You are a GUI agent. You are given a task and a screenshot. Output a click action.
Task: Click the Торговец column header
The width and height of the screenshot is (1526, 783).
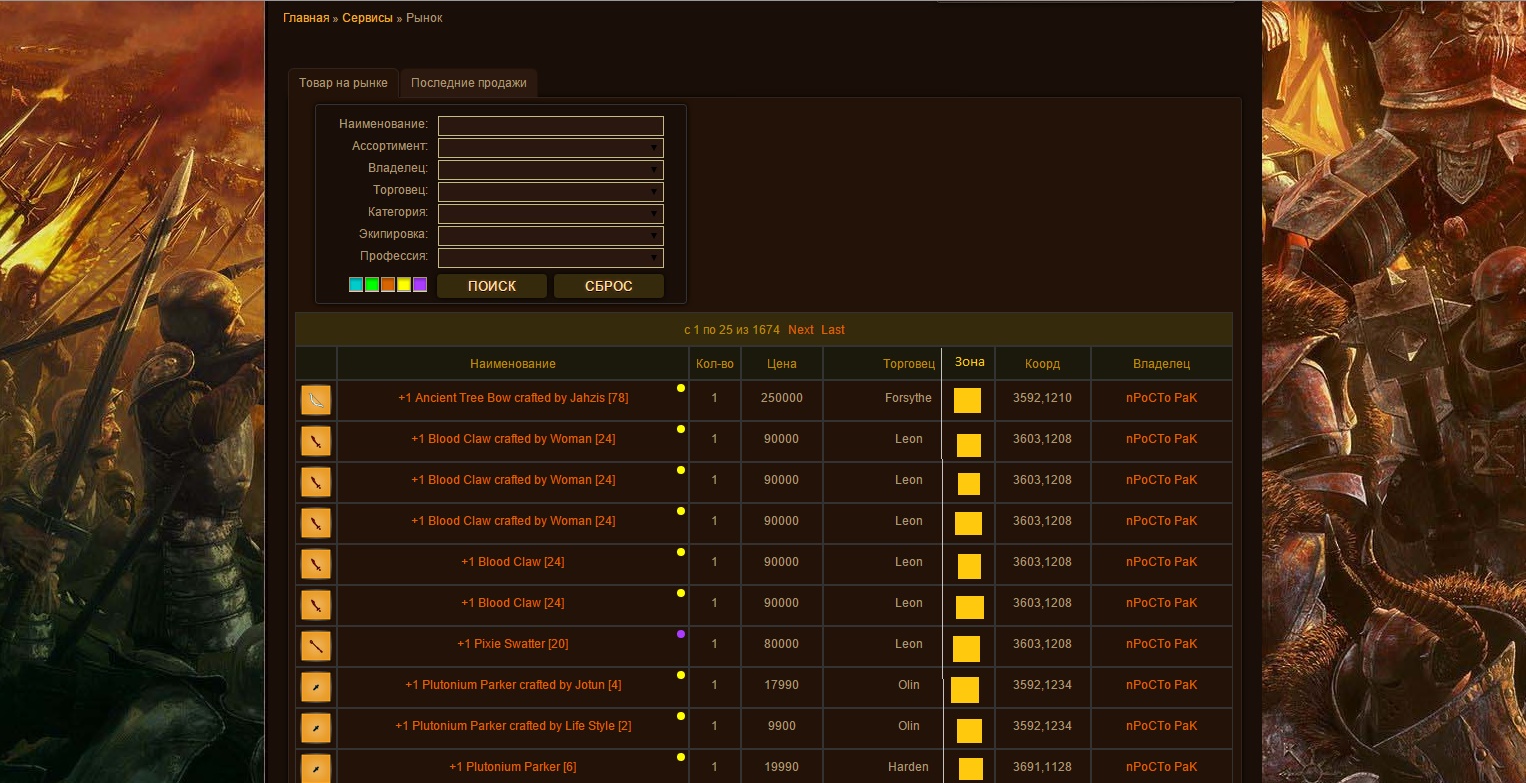[x=909, y=364]
